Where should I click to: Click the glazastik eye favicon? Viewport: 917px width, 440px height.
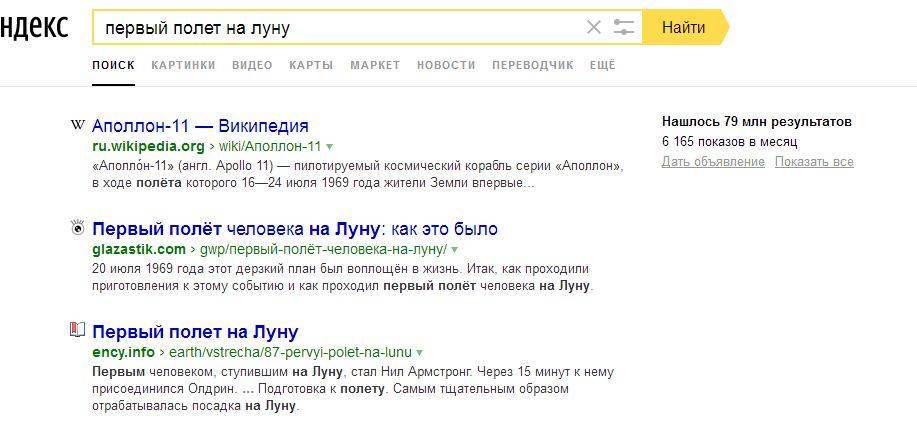77,229
